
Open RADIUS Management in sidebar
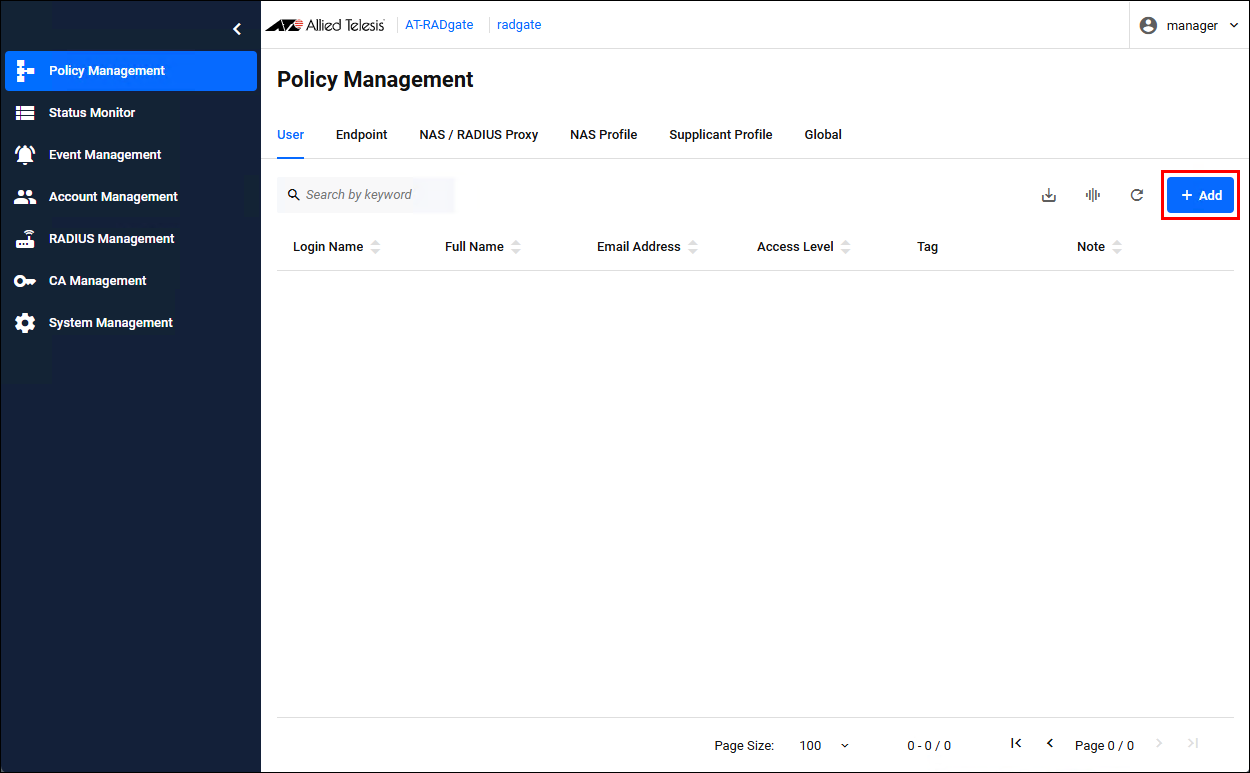click(x=130, y=239)
